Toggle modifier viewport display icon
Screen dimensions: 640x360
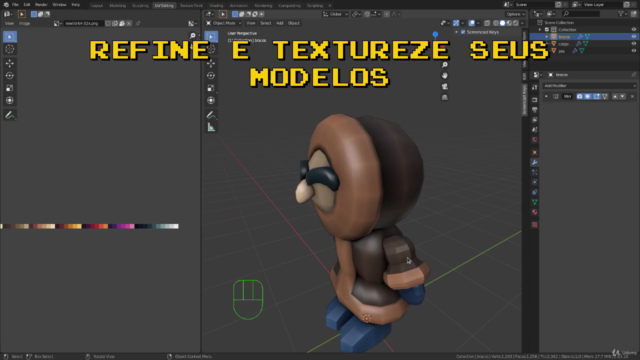point(588,96)
